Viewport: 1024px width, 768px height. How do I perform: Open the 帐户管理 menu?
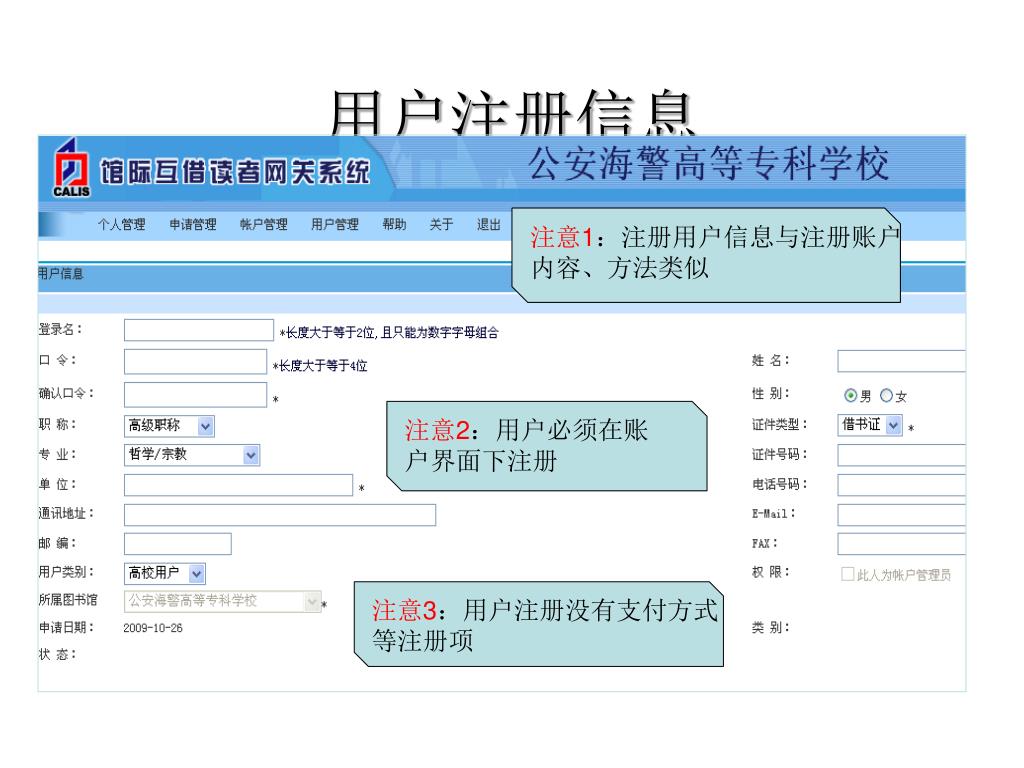tap(264, 225)
